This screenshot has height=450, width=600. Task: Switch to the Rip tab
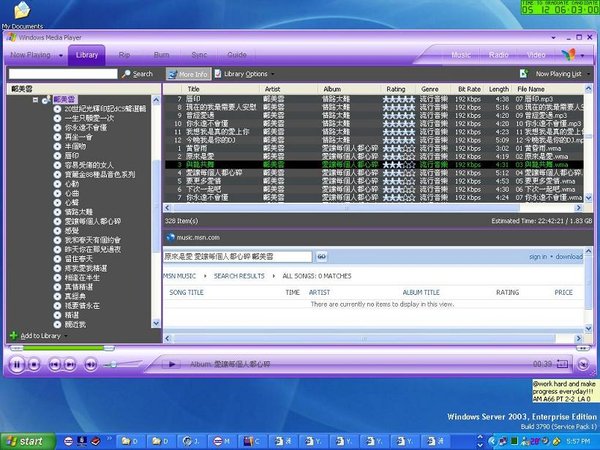click(x=124, y=55)
